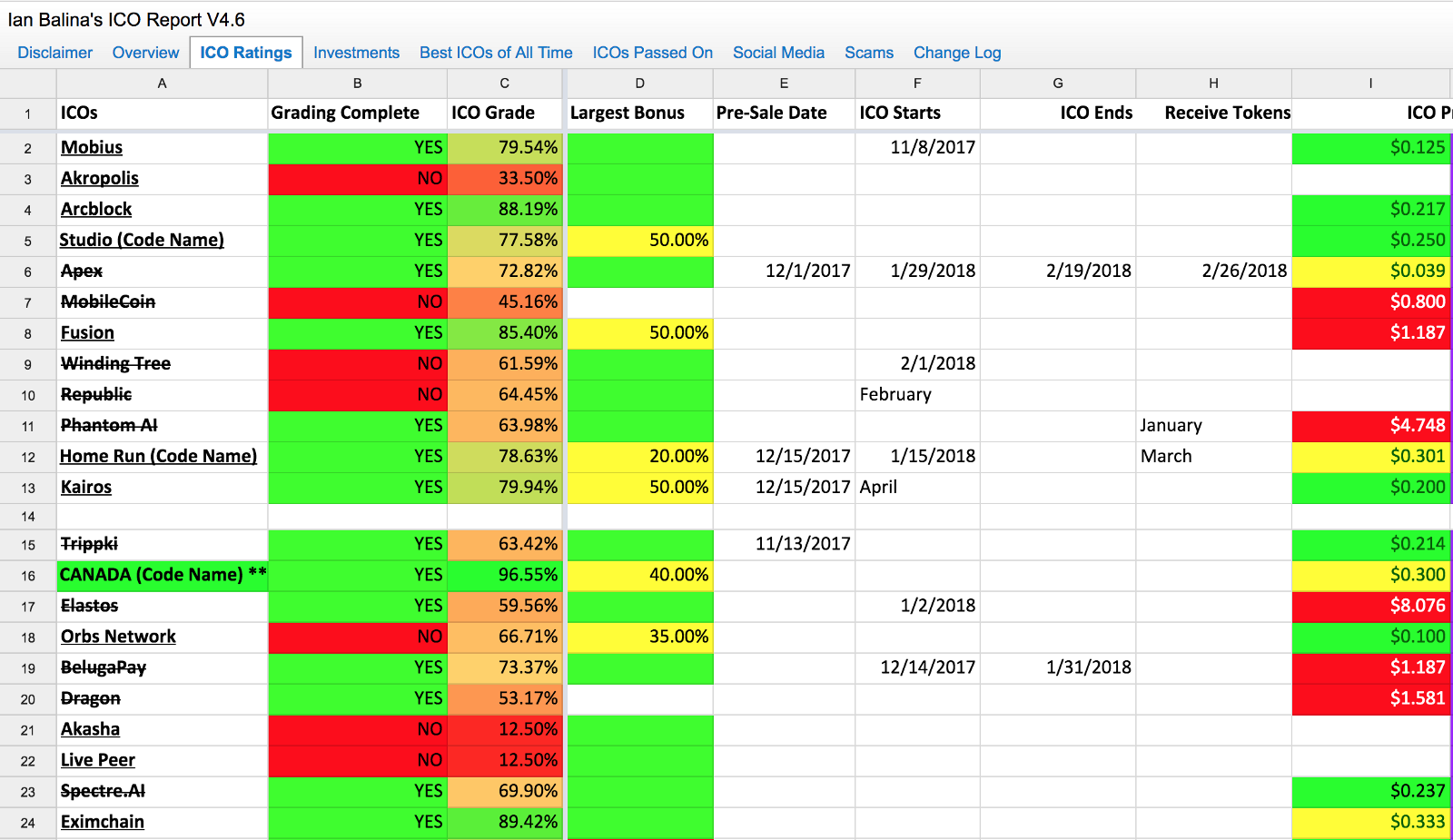Click the struck-through Republic link
This screenshot has width=1453, height=840.
[x=96, y=394]
